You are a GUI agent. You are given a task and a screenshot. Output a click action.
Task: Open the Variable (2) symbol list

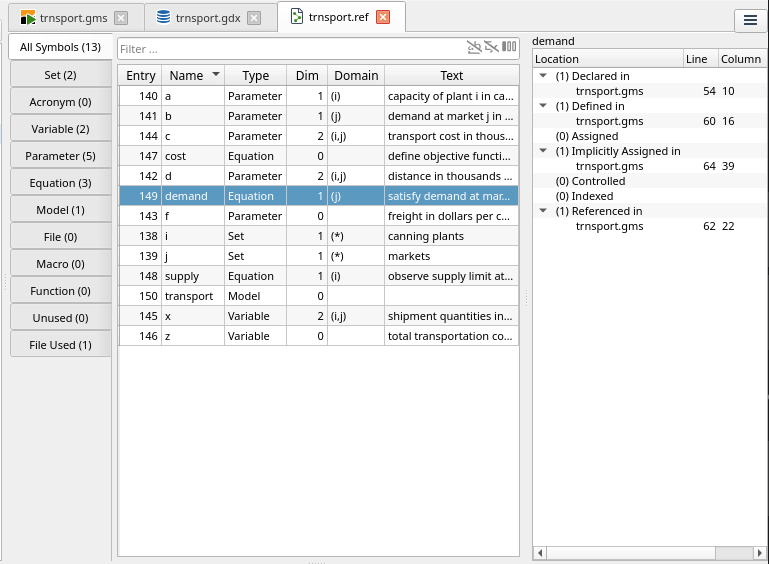pos(60,129)
